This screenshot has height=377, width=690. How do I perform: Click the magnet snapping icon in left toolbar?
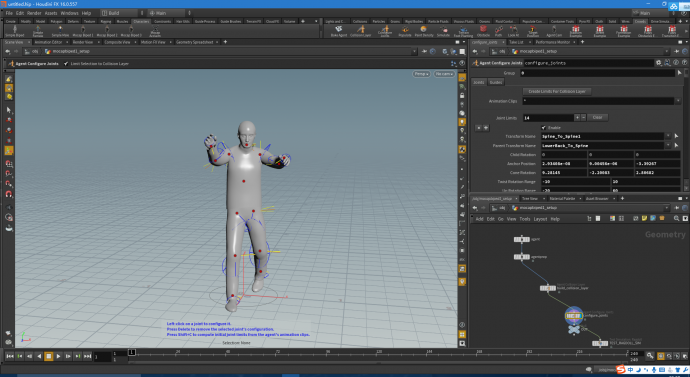pos(9,194)
